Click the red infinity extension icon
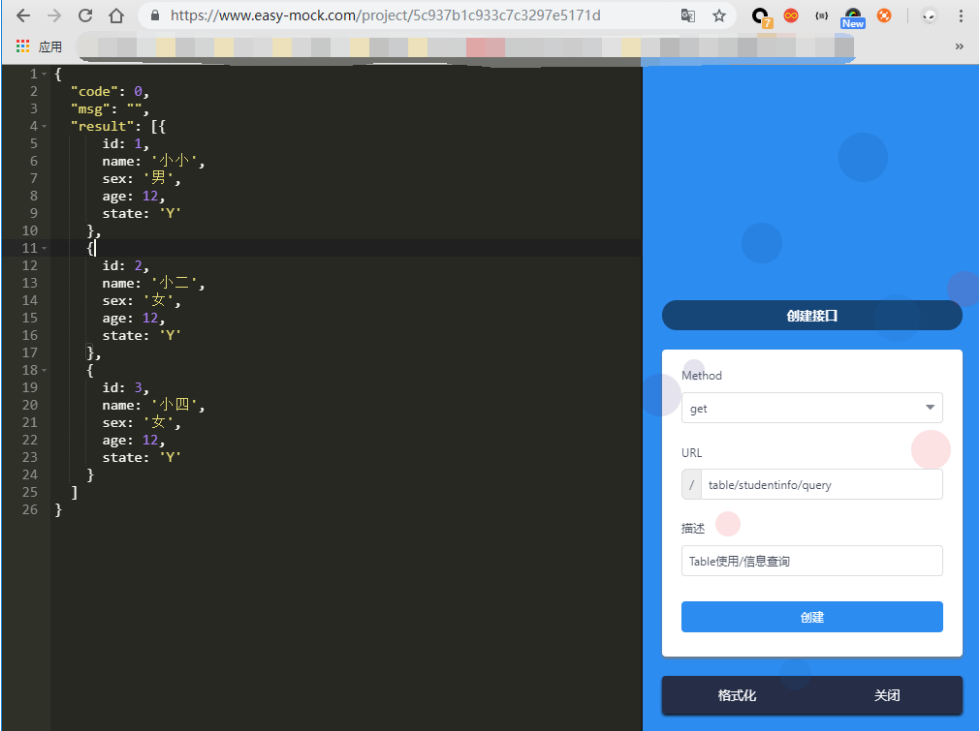 pyautogui.click(x=789, y=14)
